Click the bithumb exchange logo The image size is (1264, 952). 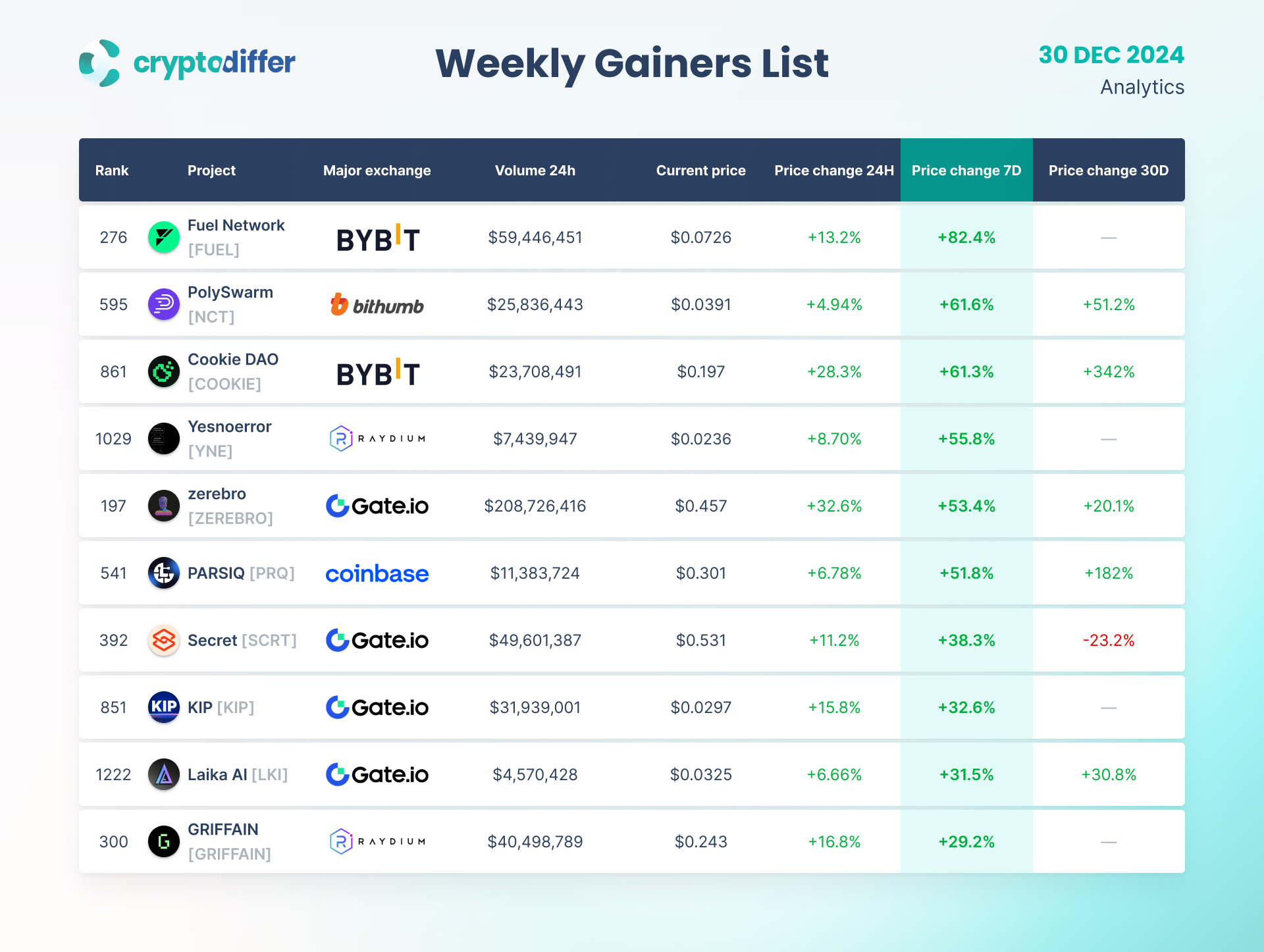pyautogui.click(x=377, y=305)
